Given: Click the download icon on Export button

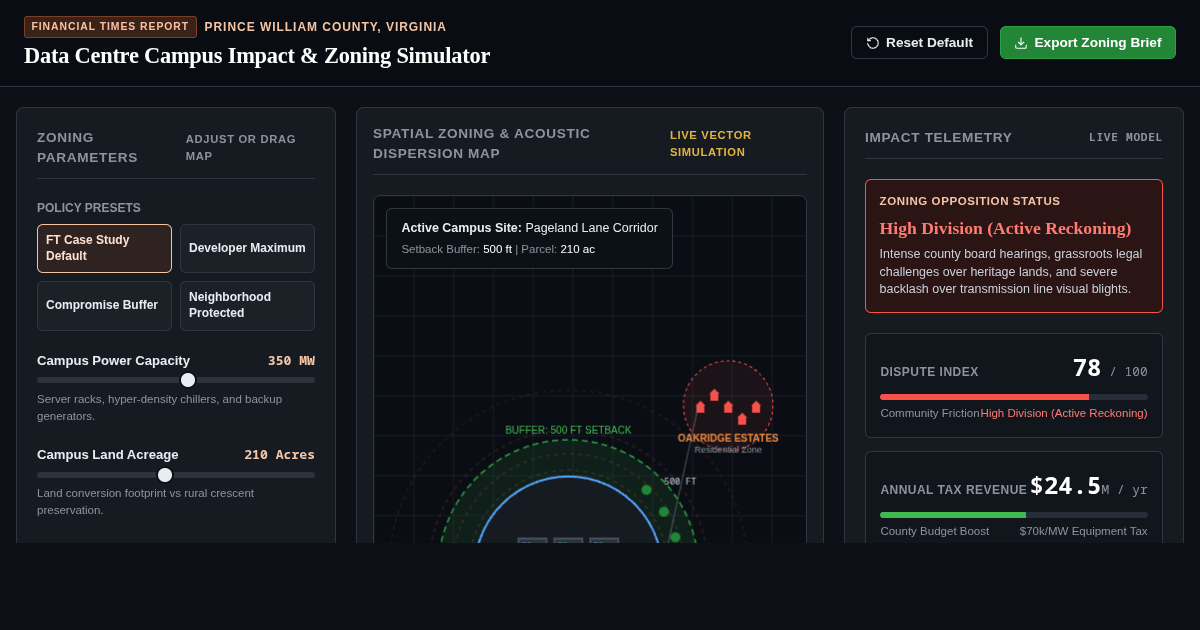Looking at the screenshot, I should click(x=1021, y=43).
